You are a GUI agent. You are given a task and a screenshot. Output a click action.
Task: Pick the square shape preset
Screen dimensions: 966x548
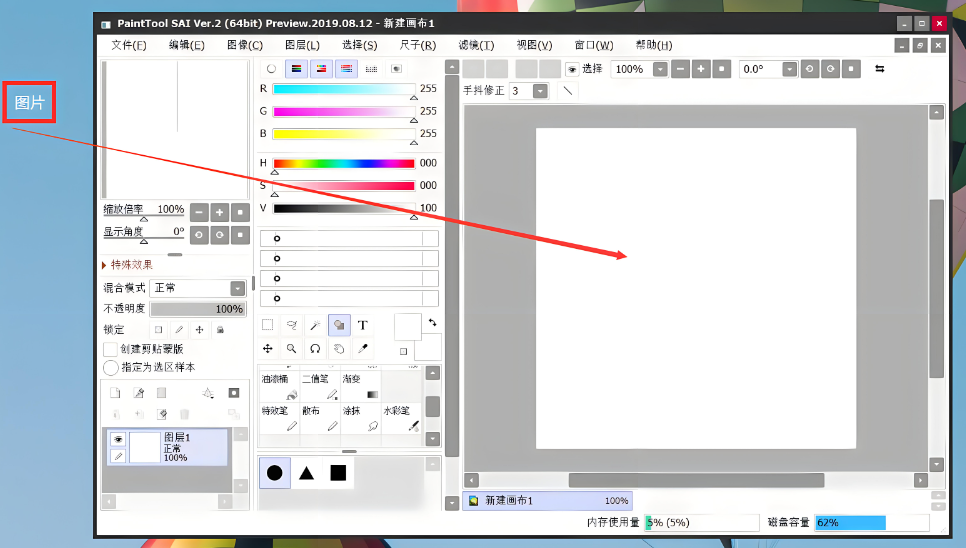[x=338, y=473]
